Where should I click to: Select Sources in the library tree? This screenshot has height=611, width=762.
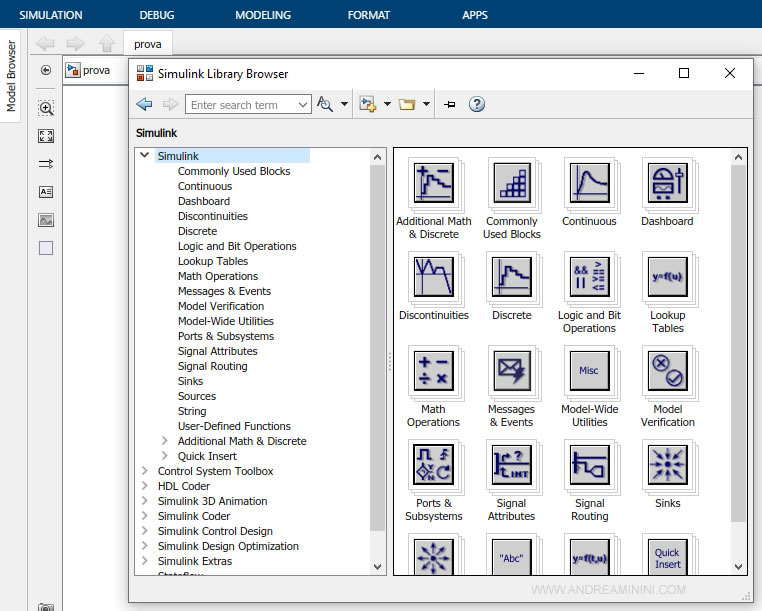pyautogui.click(x=197, y=396)
